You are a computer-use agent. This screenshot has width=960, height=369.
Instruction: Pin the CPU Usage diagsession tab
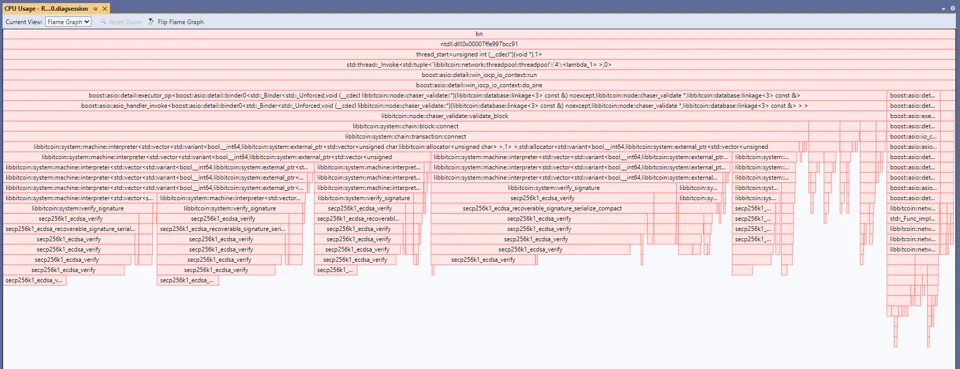tap(96, 9)
